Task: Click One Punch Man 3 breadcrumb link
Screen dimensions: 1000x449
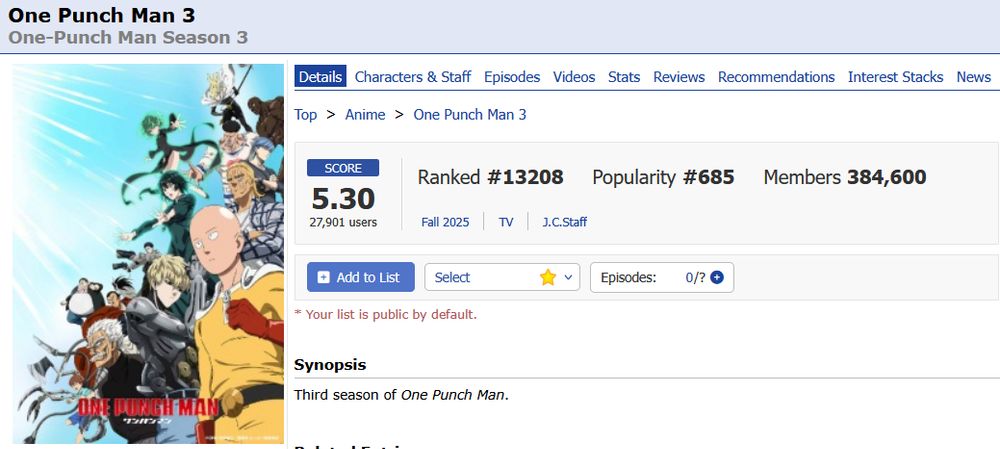Action: [470, 115]
